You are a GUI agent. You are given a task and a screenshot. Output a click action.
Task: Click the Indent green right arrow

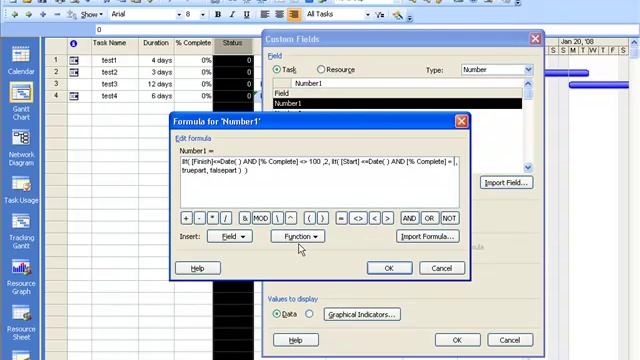tap(29, 15)
